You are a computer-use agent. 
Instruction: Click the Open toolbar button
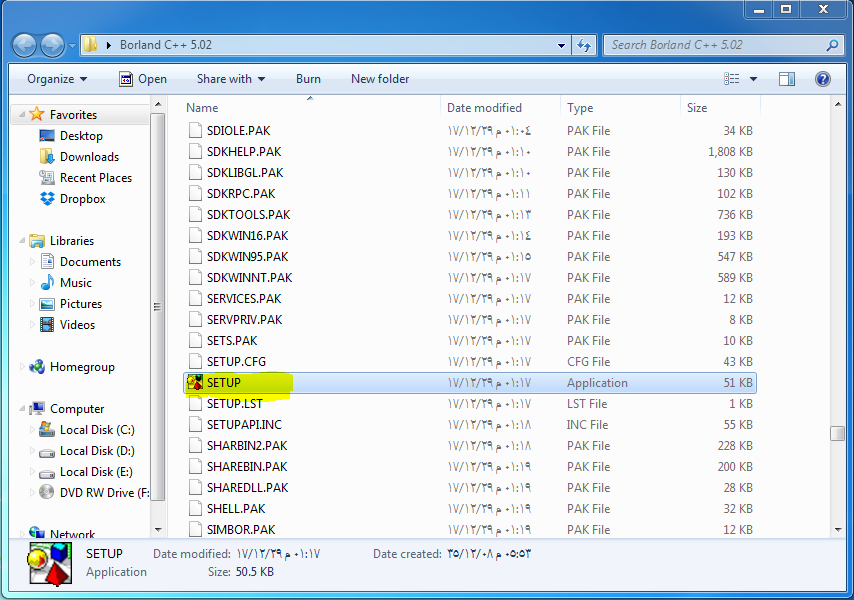[143, 79]
